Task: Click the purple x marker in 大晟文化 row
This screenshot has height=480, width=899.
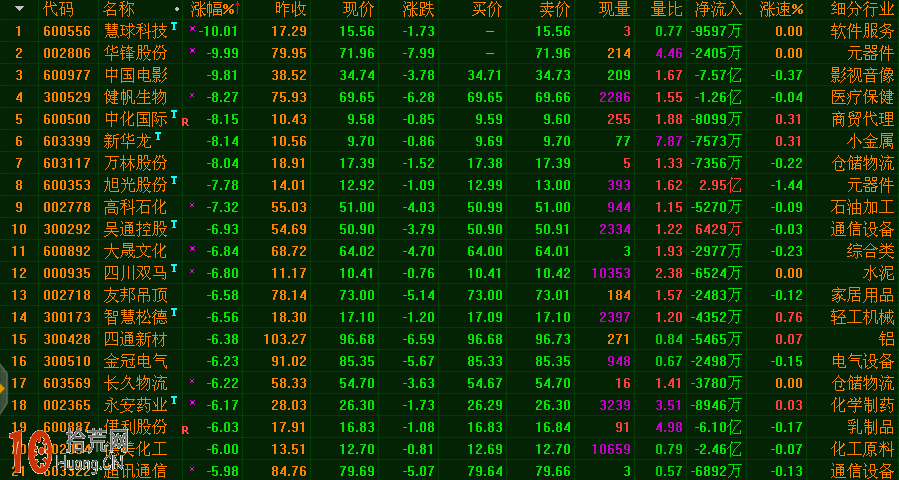Action: click(193, 248)
